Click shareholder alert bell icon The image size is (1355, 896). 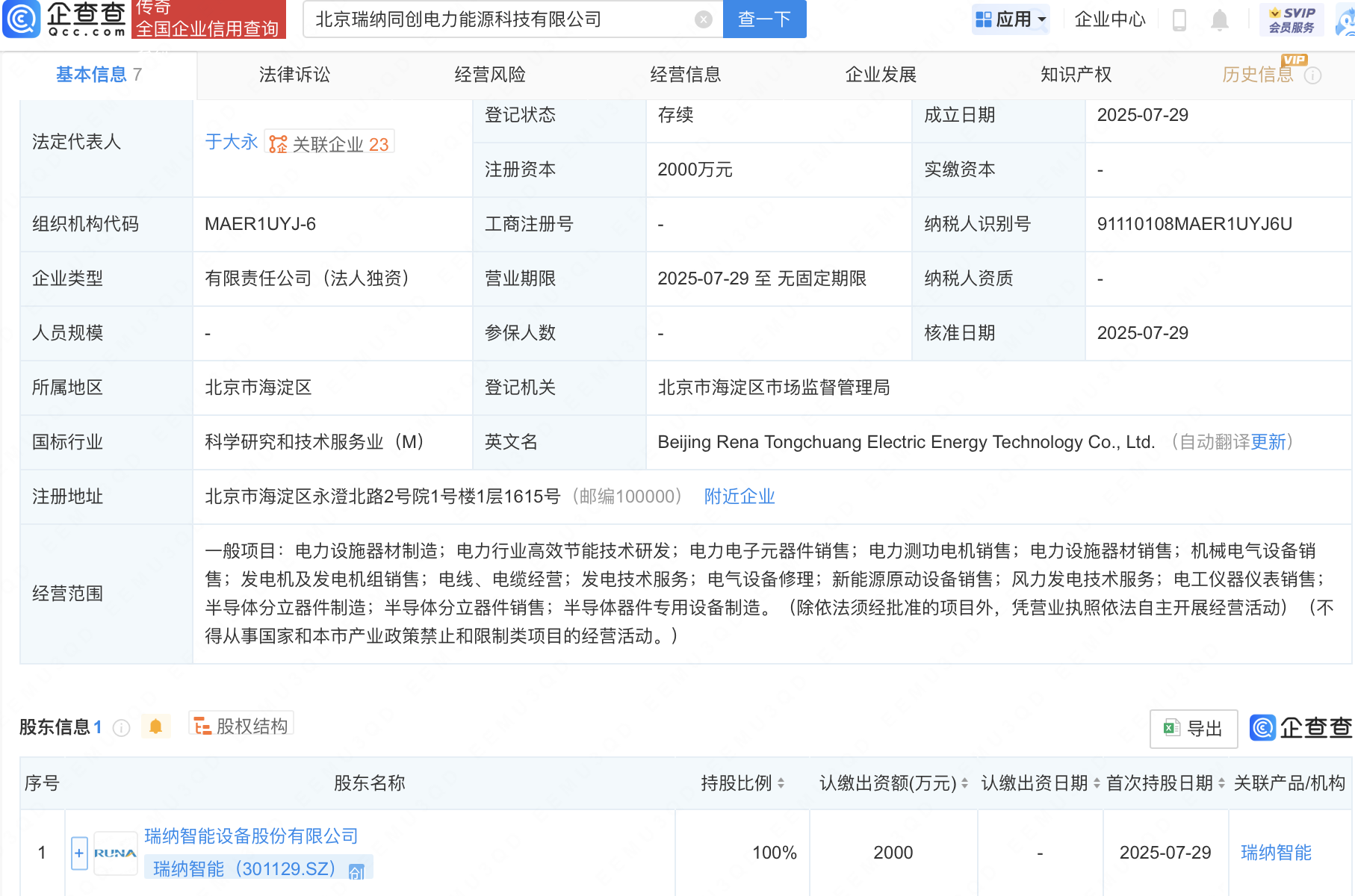pos(155,727)
